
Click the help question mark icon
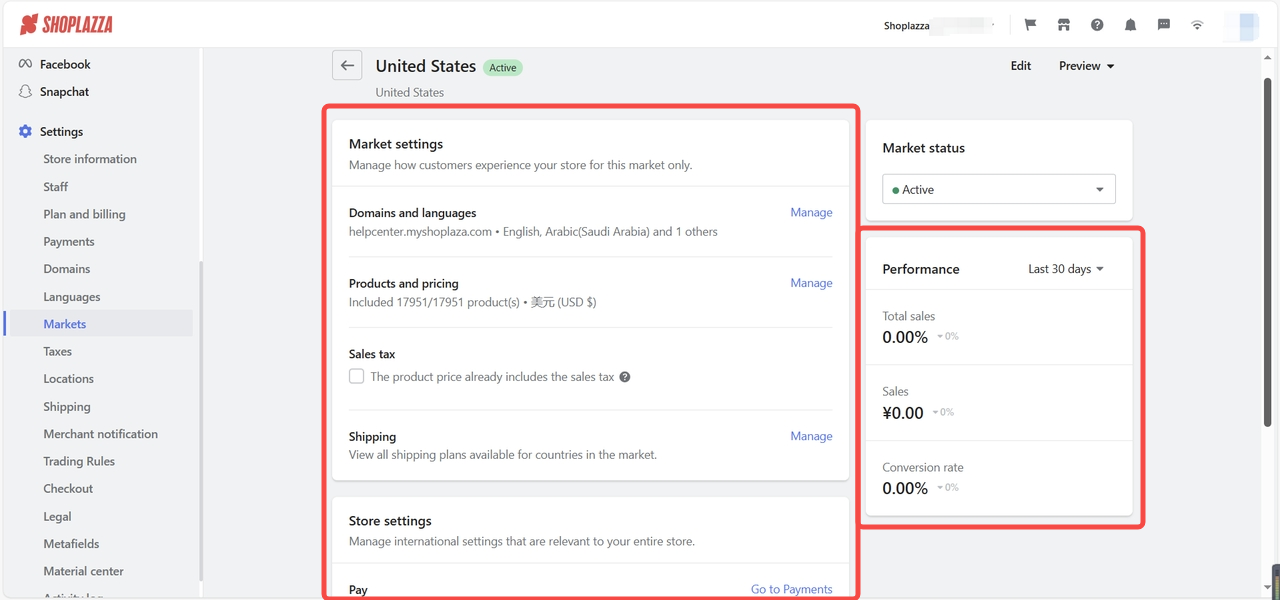[x=1097, y=25]
